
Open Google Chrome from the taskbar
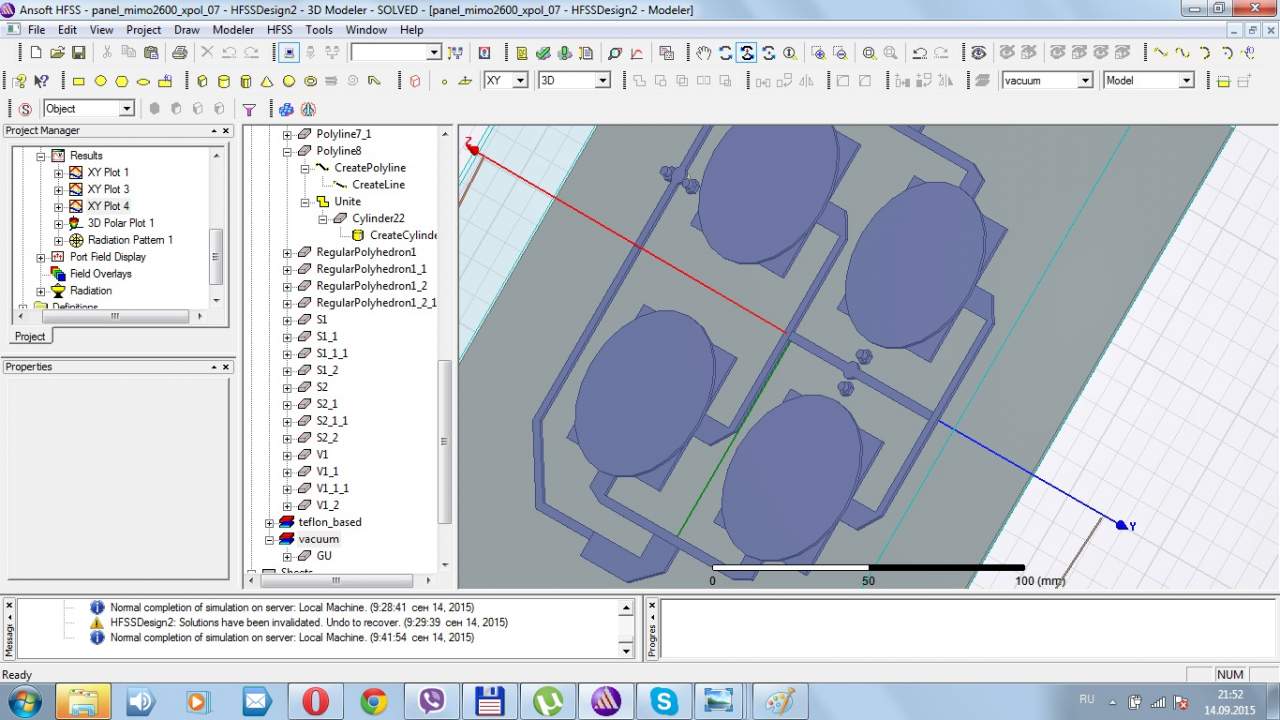click(x=374, y=701)
